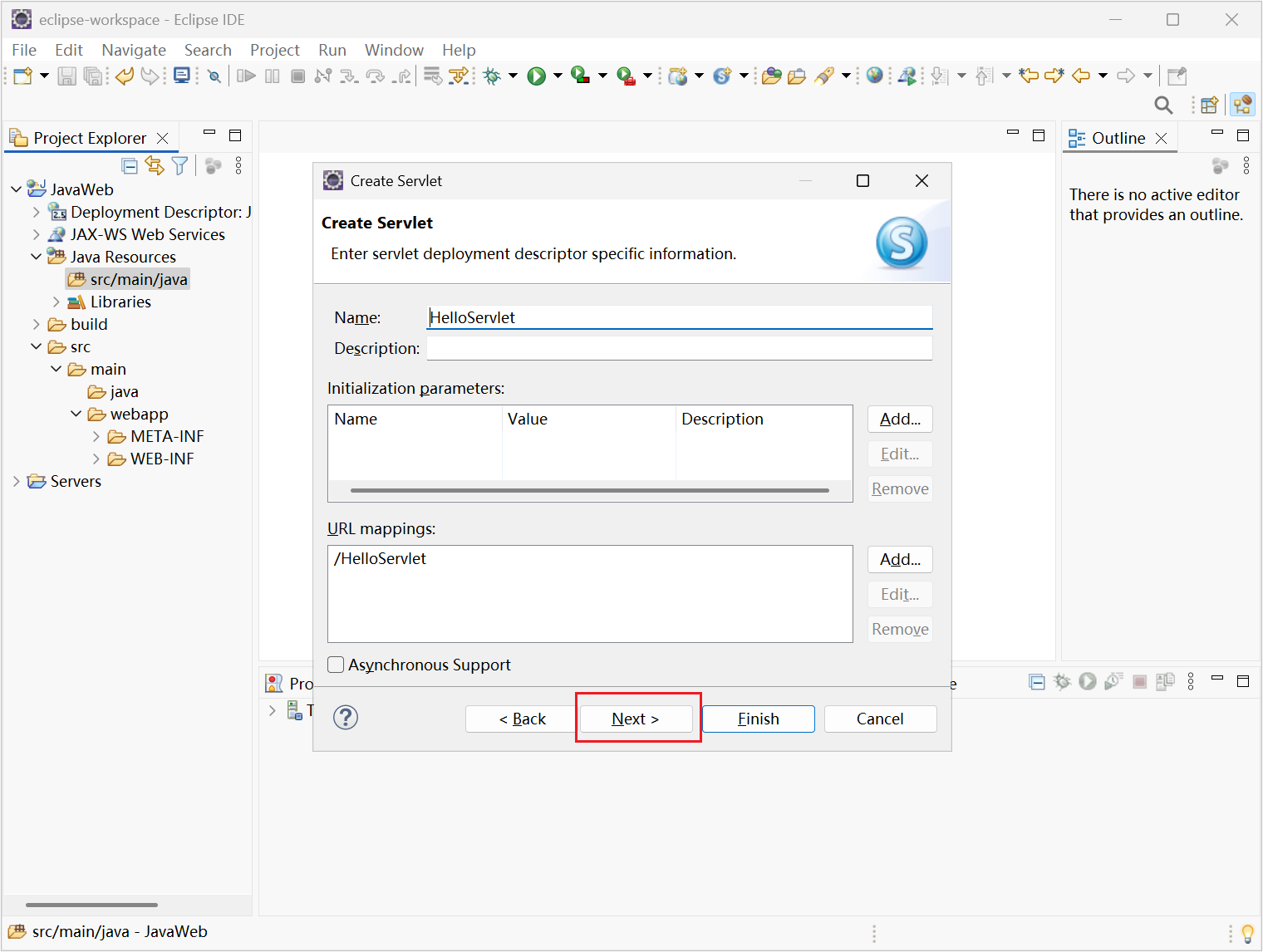Viewport: 1263px width, 952px height.
Task: Open the Run launch dropdown arrow
Action: 558,76
